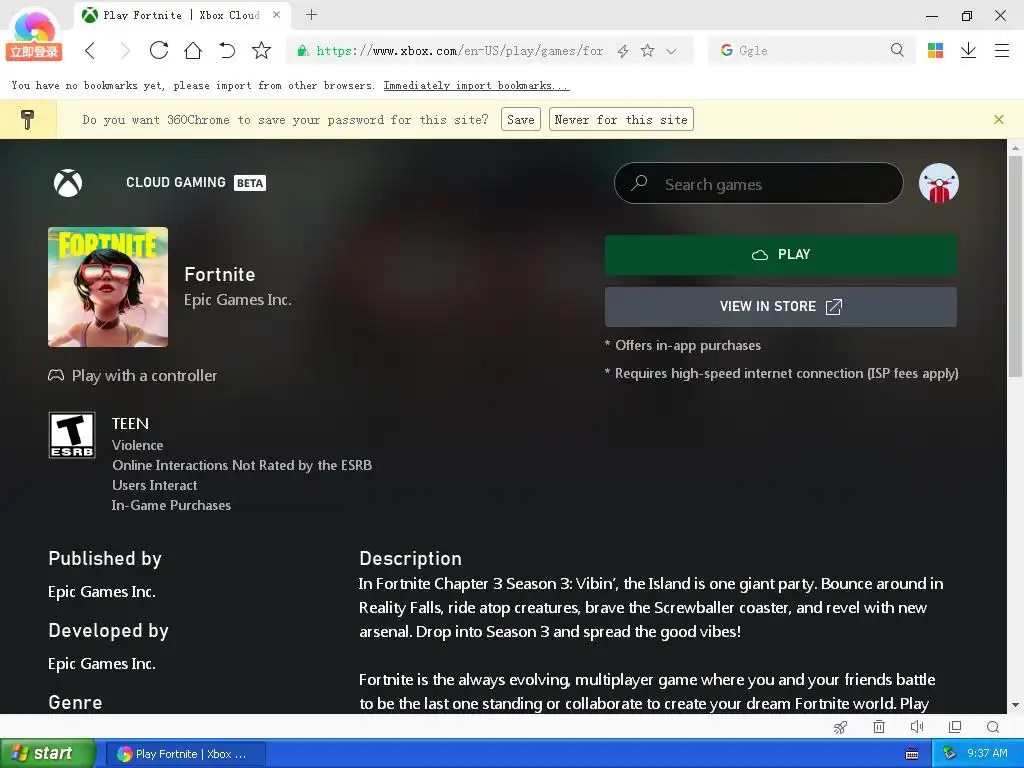Click the Search games field
This screenshot has height=768, width=1024.
(758, 184)
